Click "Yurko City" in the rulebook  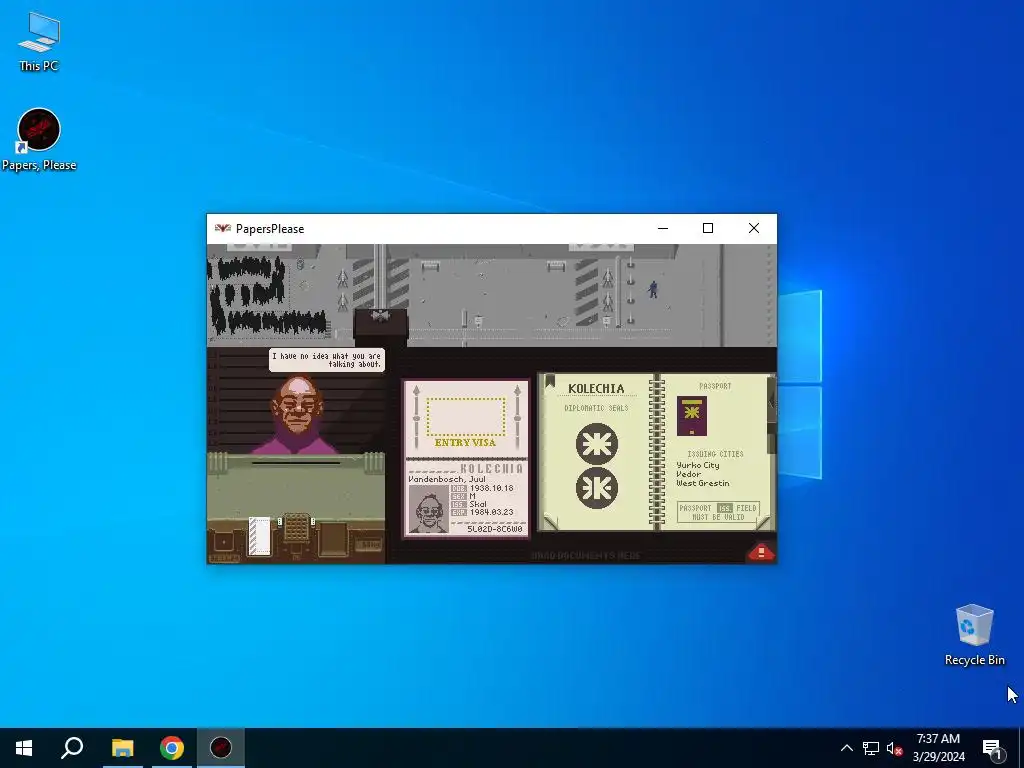point(698,465)
